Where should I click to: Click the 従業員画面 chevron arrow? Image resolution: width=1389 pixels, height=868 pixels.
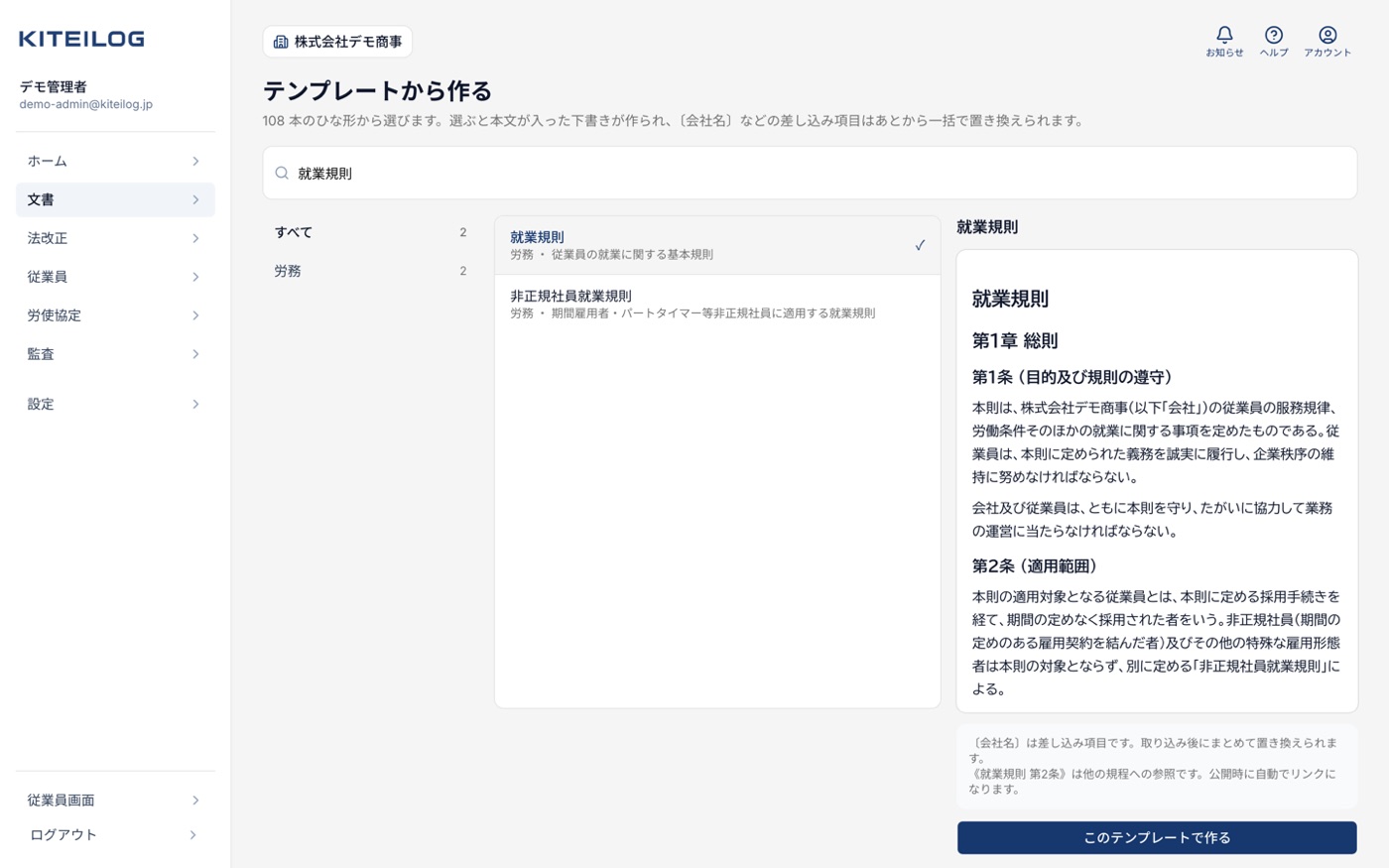pyautogui.click(x=195, y=800)
